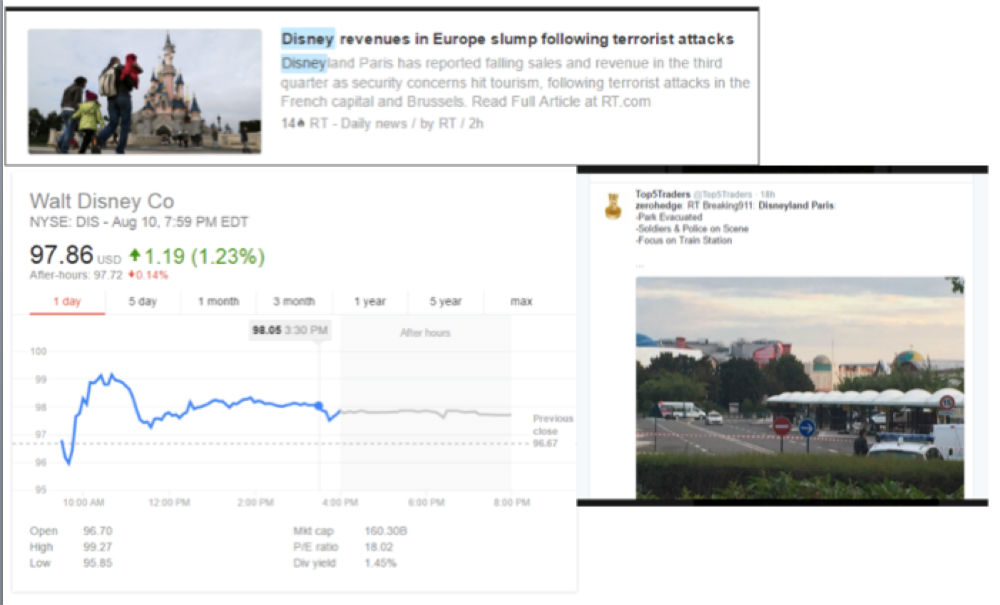Image resolution: width=1000 pixels, height=605 pixels.
Task: Click the After hours chart region
Action: (425, 400)
